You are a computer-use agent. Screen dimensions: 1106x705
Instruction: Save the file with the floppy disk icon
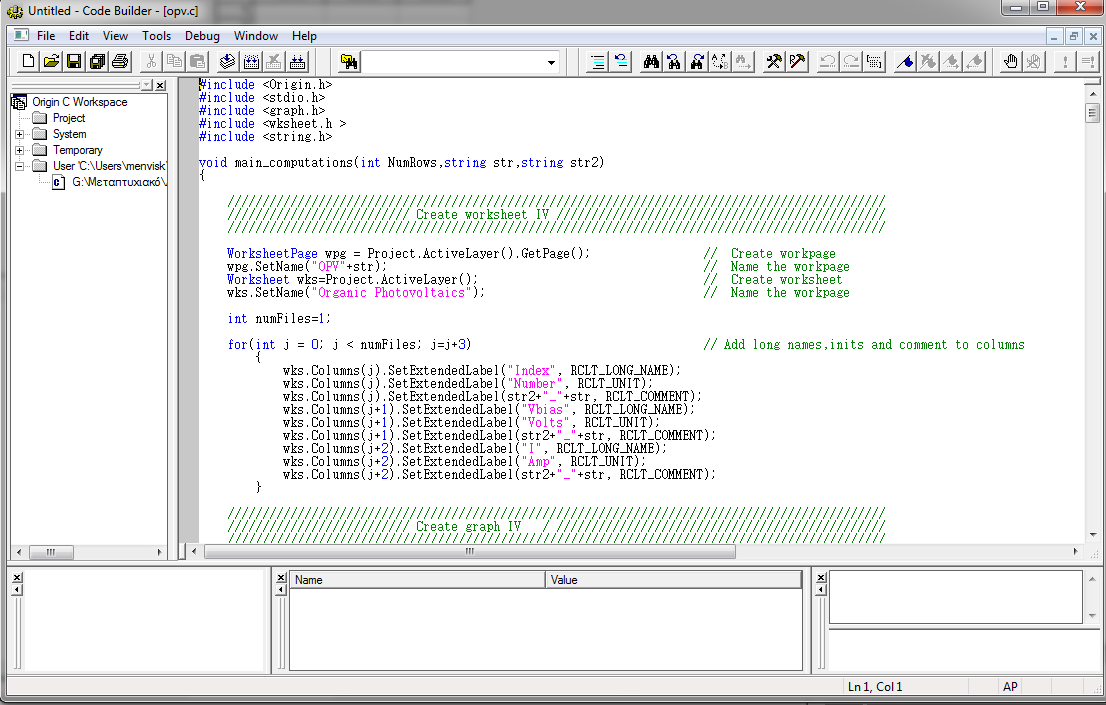74,61
